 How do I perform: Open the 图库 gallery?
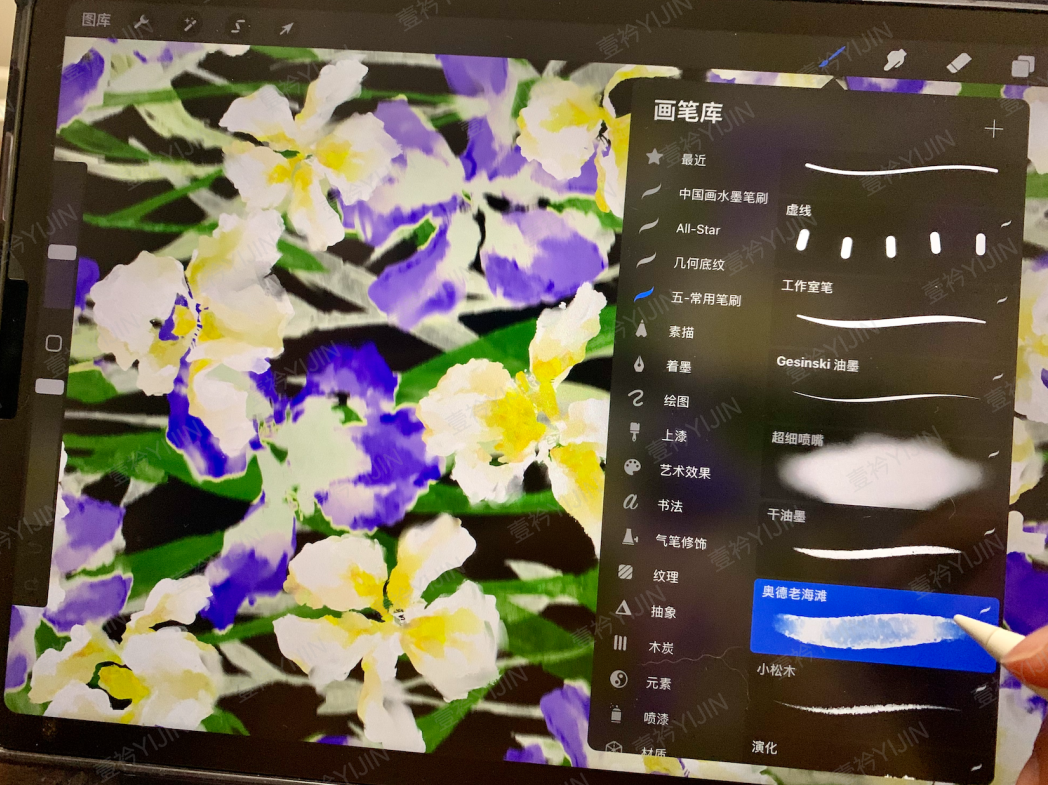point(96,19)
